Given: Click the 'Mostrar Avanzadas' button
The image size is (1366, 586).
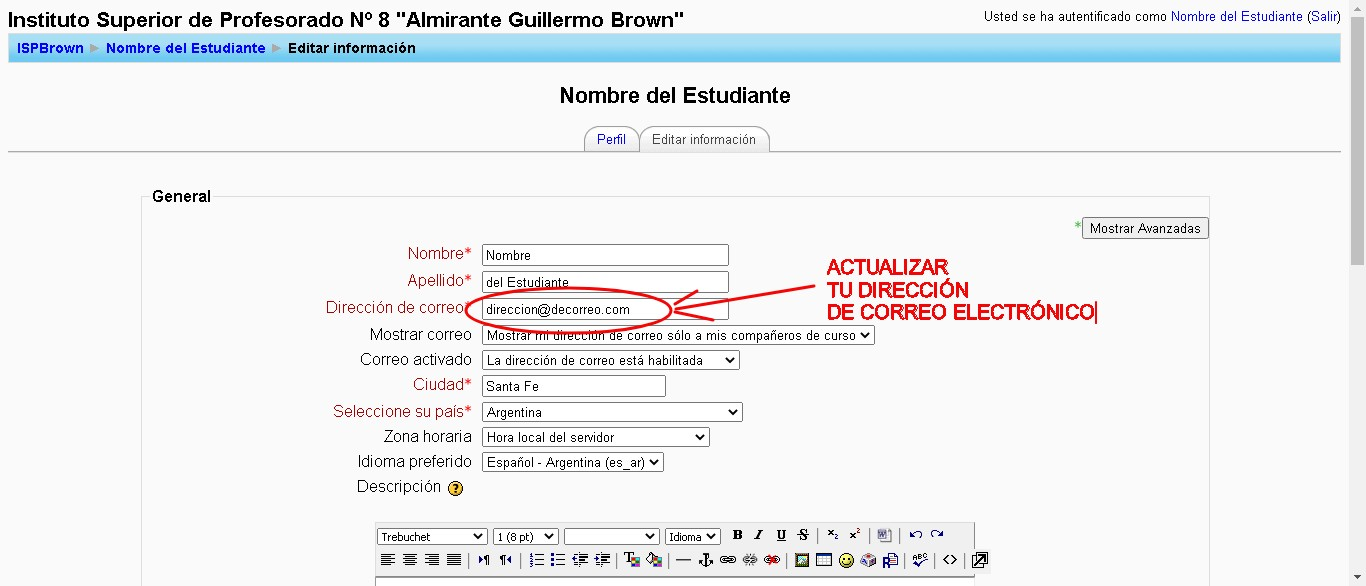Looking at the screenshot, I should [1145, 229].
